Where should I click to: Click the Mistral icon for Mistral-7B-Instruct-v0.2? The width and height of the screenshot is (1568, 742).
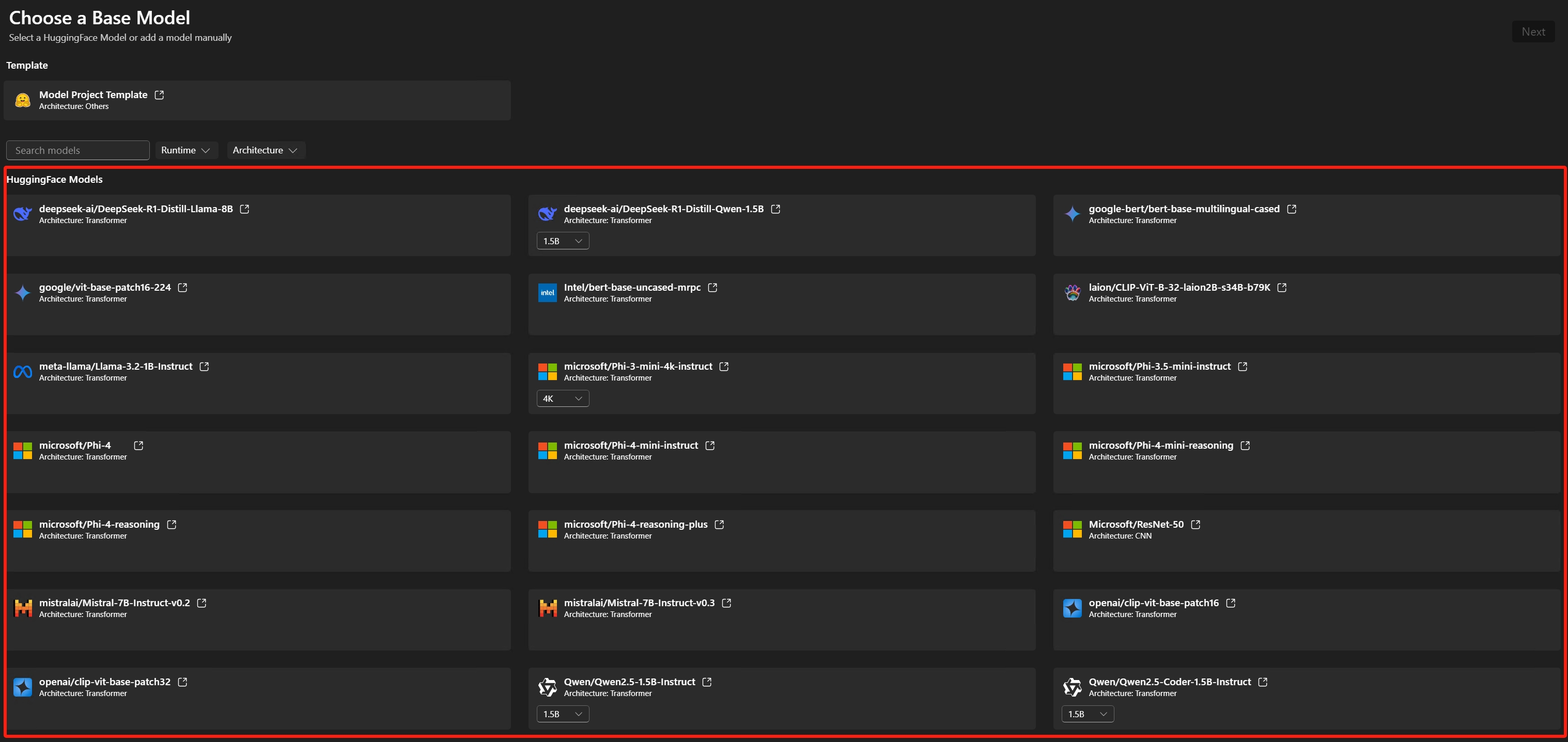[23, 608]
